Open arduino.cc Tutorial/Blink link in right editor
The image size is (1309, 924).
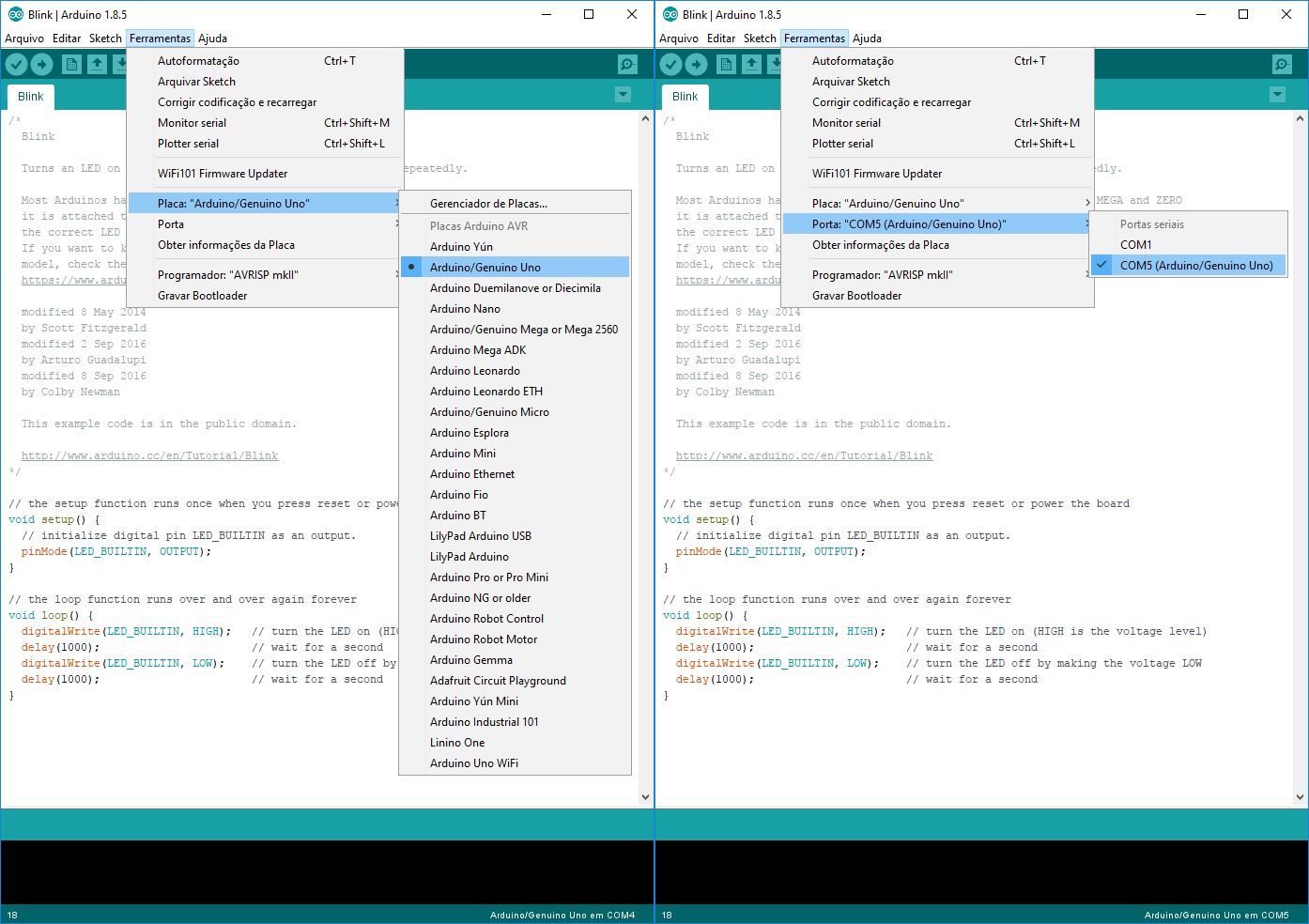tap(805, 455)
